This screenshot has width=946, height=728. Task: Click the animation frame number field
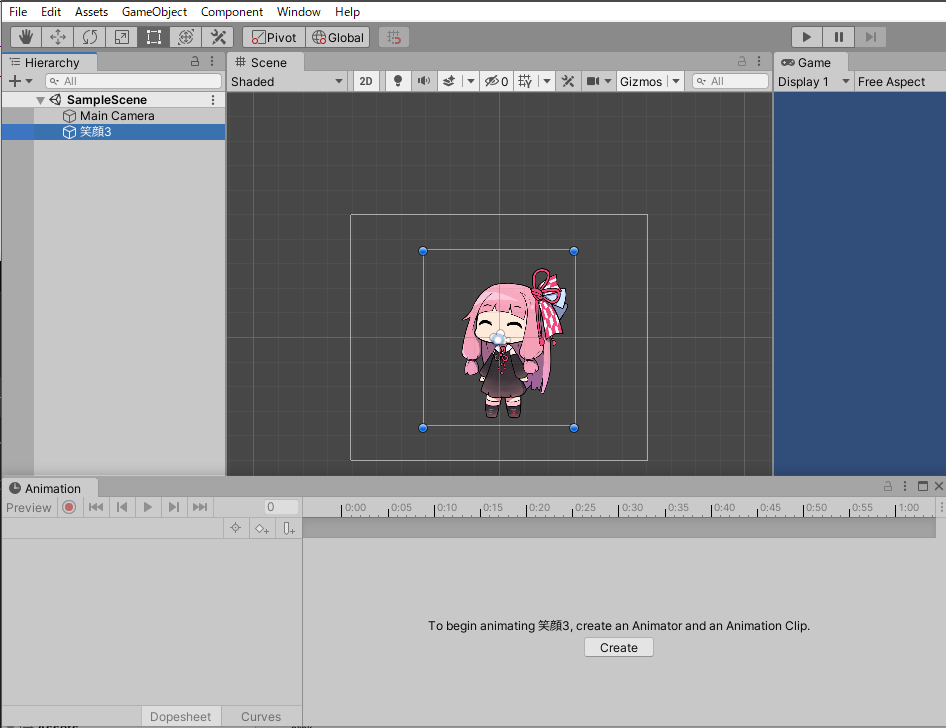281,507
